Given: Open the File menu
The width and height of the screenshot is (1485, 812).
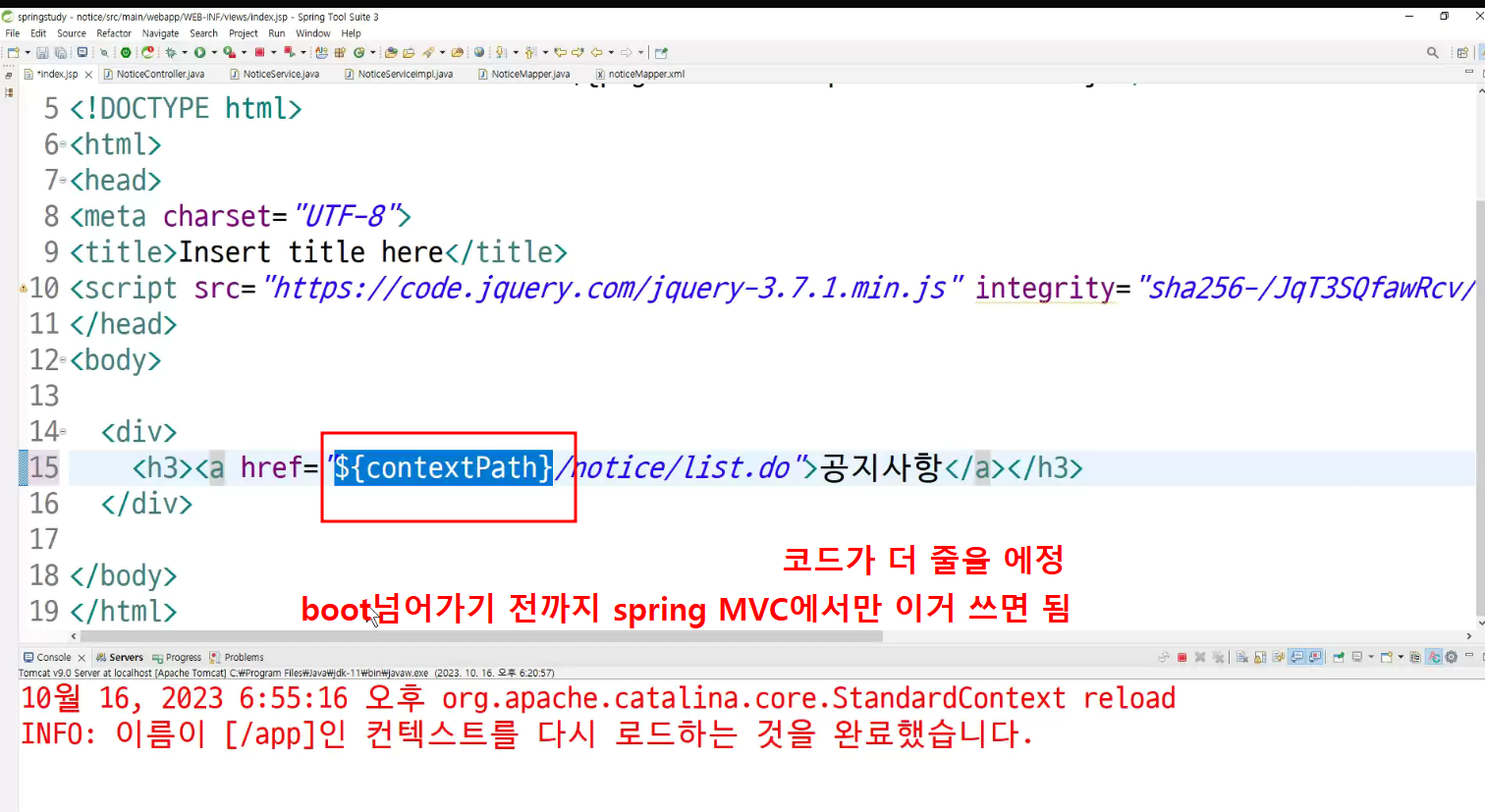Looking at the screenshot, I should [13, 33].
